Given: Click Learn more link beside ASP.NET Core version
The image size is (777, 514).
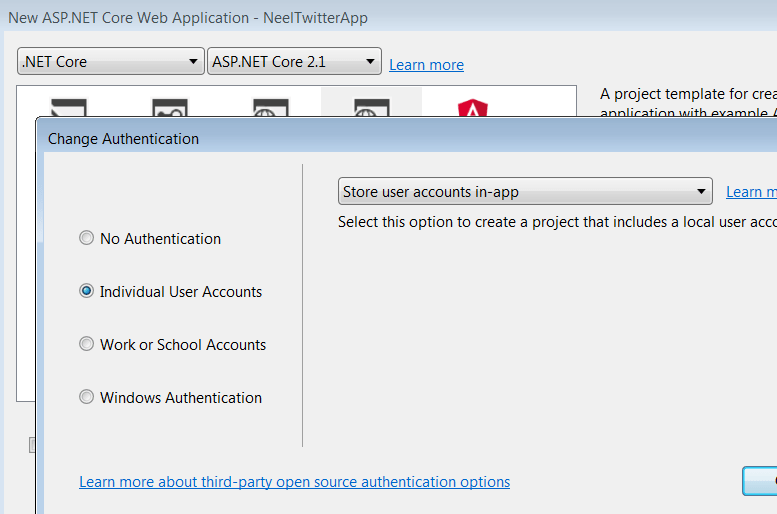Looking at the screenshot, I should click(426, 65).
